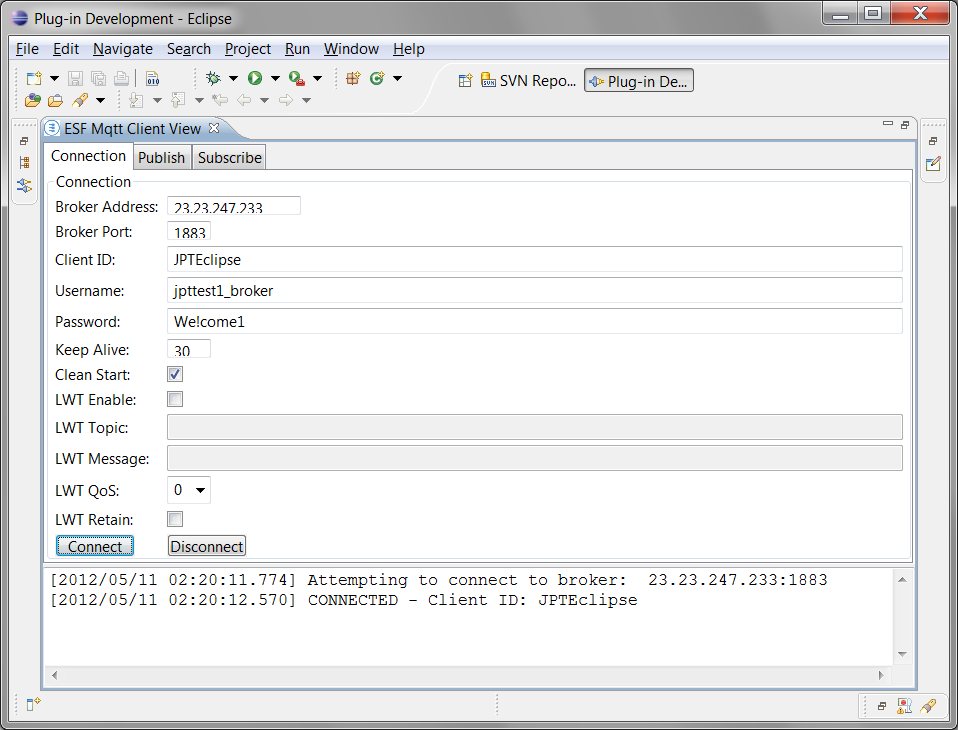Click the Open Perspective icon
958x730 pixels.
click(466, 81)
